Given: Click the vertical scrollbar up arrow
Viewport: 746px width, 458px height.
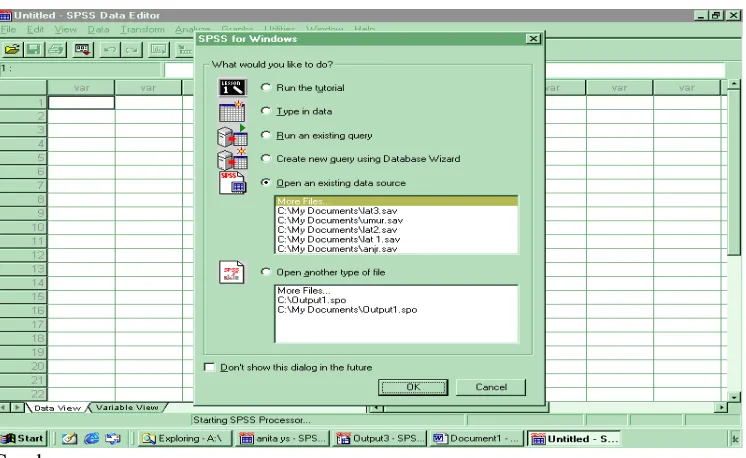Looking at the screenshot, I should point(734,84).
